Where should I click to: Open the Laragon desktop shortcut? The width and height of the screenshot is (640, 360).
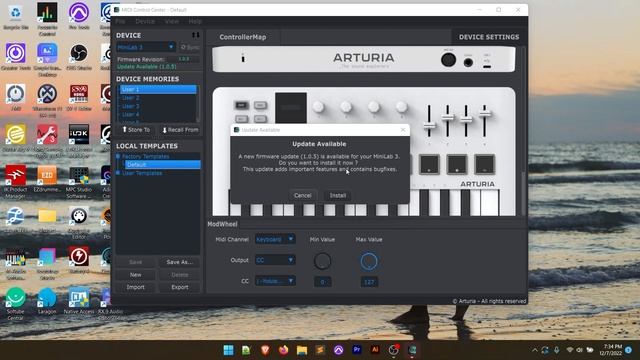[47, 300]
